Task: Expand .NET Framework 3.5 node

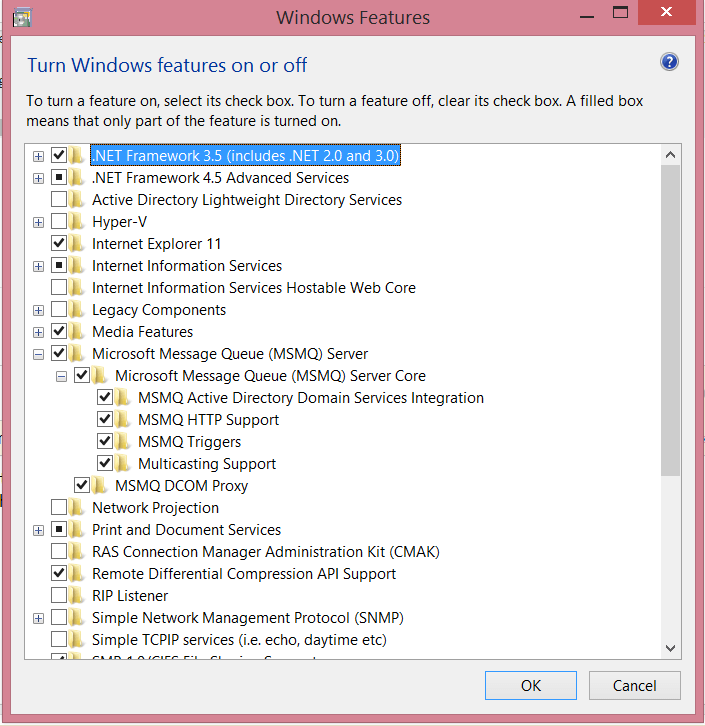Action: (x=38, y=156)
